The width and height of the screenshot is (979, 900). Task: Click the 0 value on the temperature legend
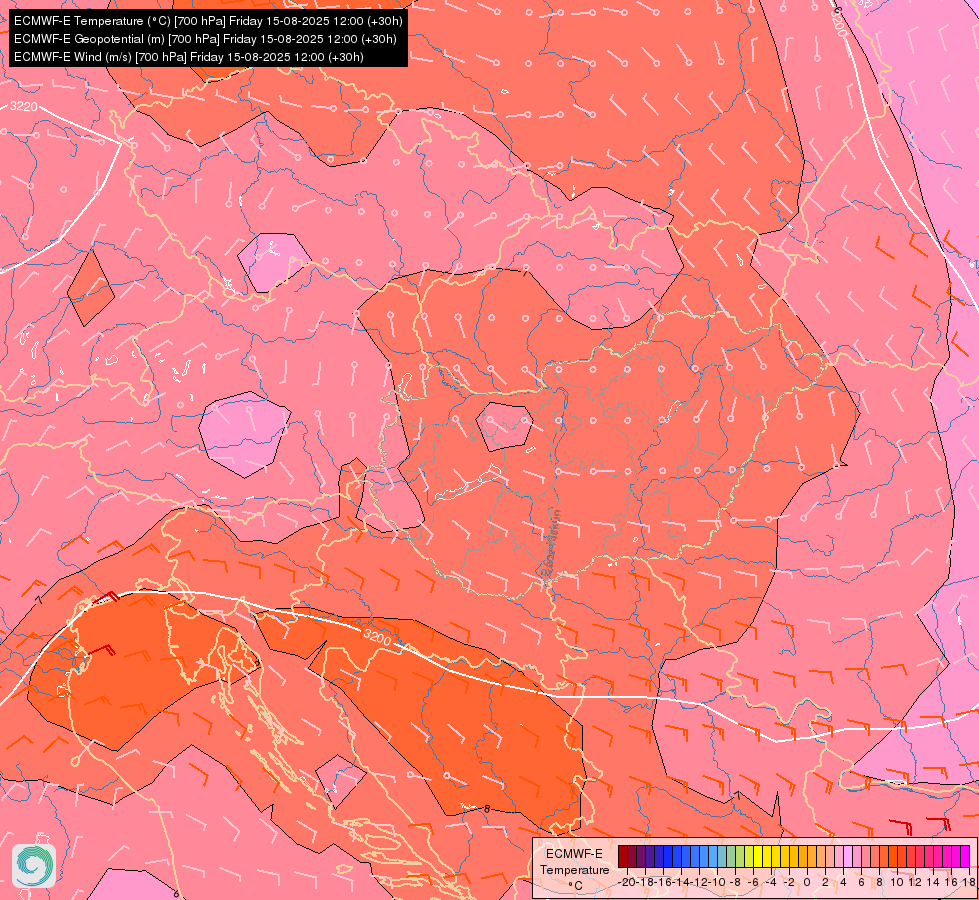click(807, 882)
